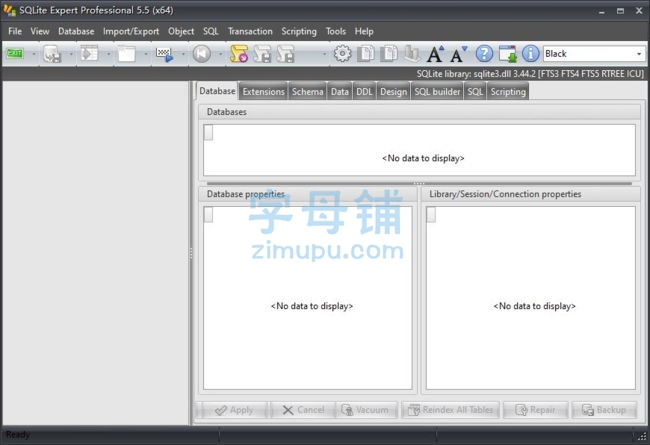Open About via the blue info icon

[x=531, y=54]
